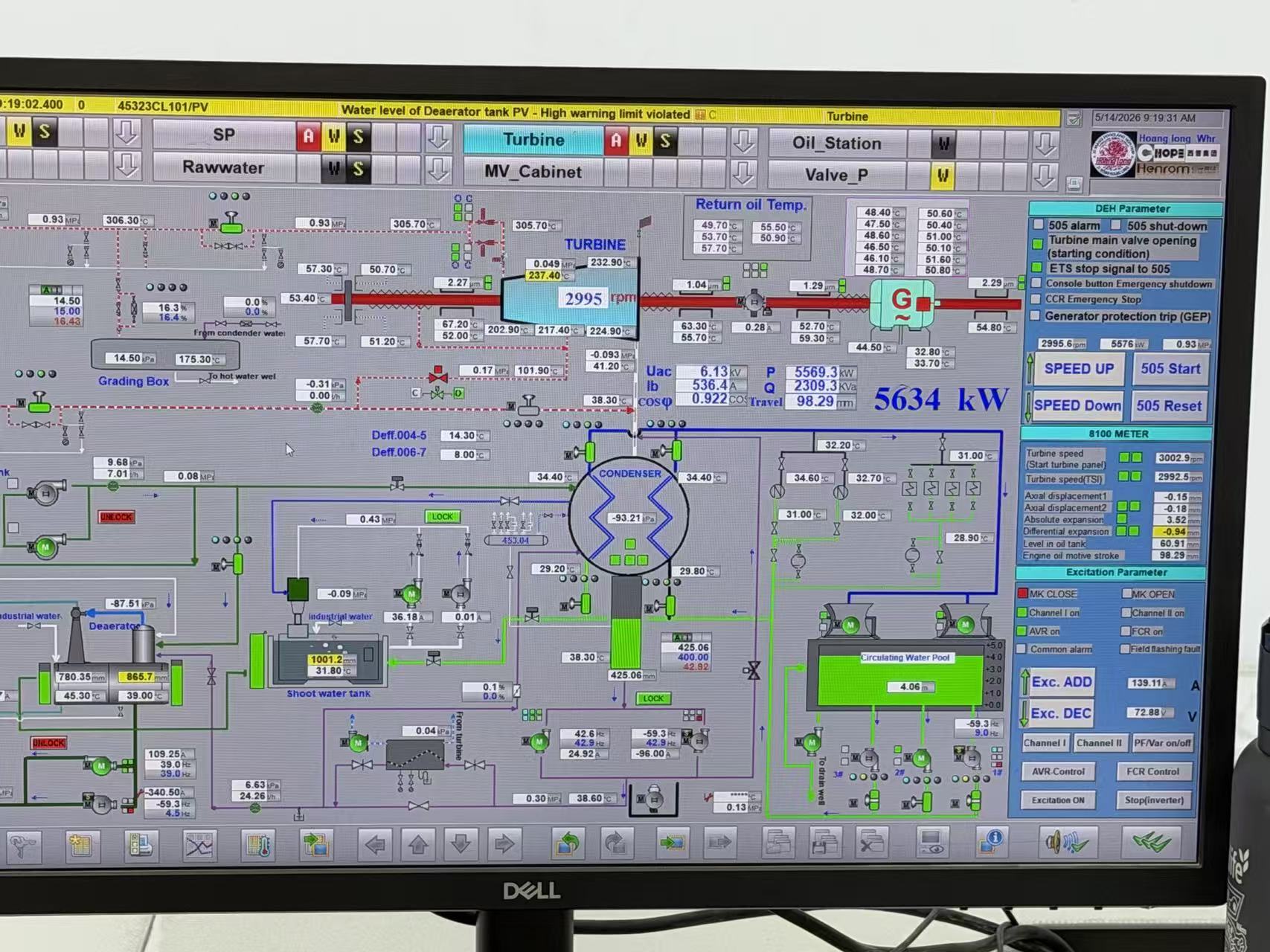Toggle the Channel II on box
Viewport: 1270px width, 952px height.
[x=1126, y=613]
